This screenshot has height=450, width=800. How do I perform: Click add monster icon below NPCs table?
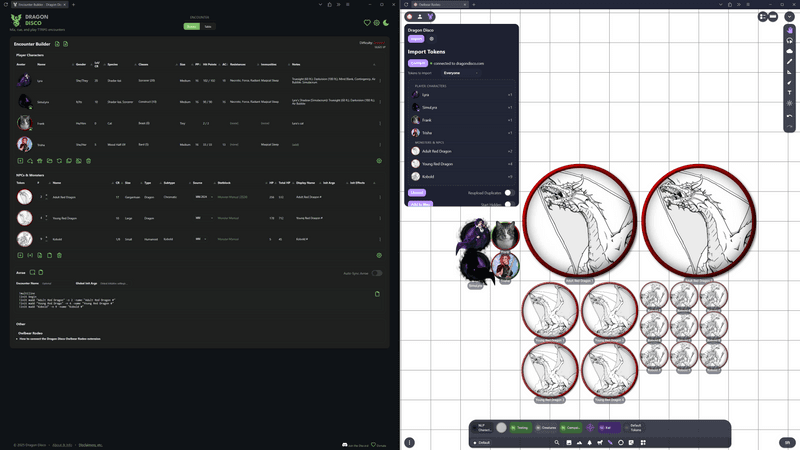click(x=20, y=255)
